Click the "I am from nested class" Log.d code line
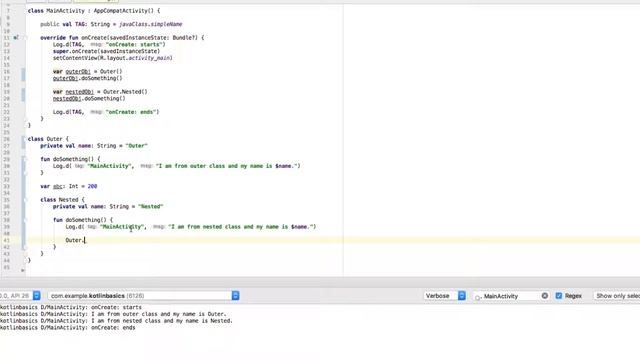 pyautogui.click(x=191, y=227)
